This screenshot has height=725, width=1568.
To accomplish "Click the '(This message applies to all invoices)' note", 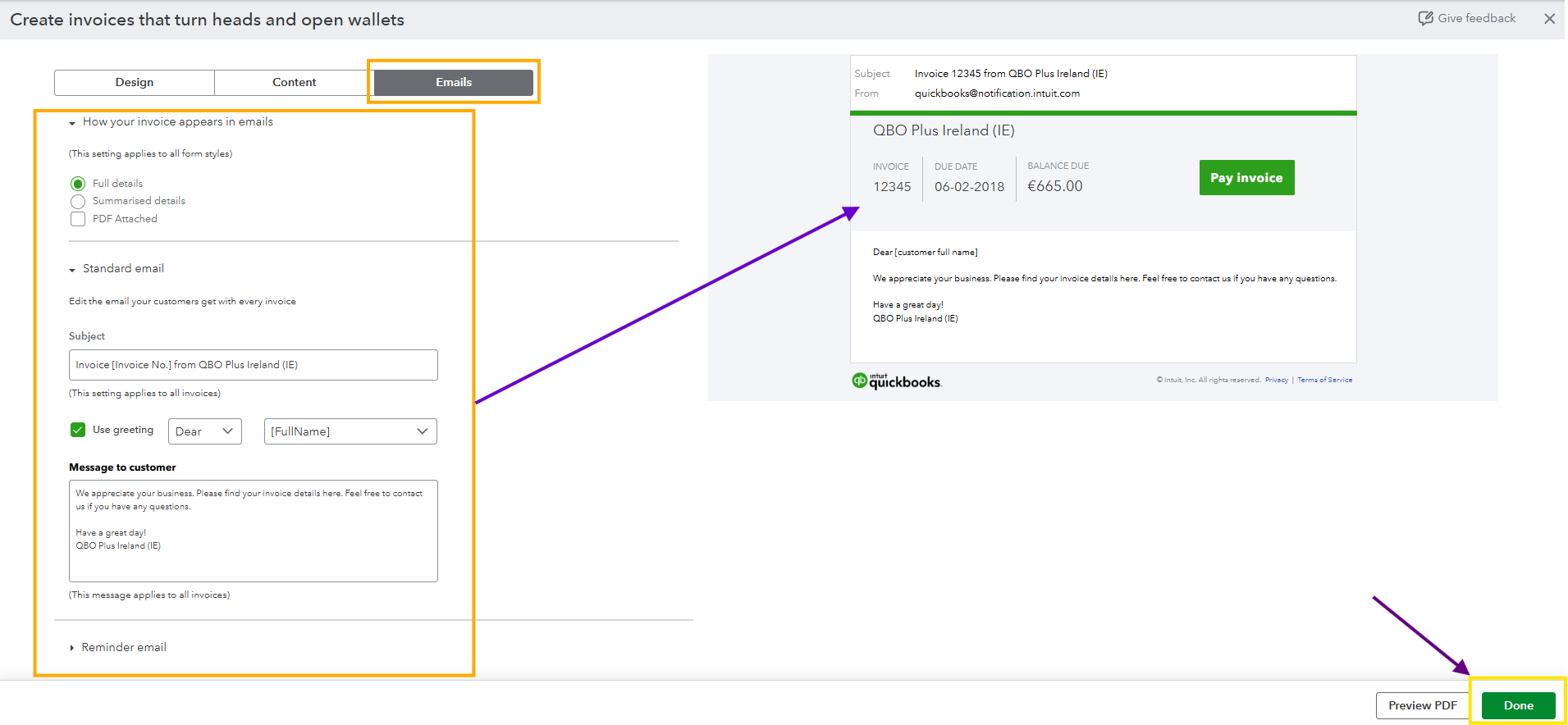I will coord(149,595).
